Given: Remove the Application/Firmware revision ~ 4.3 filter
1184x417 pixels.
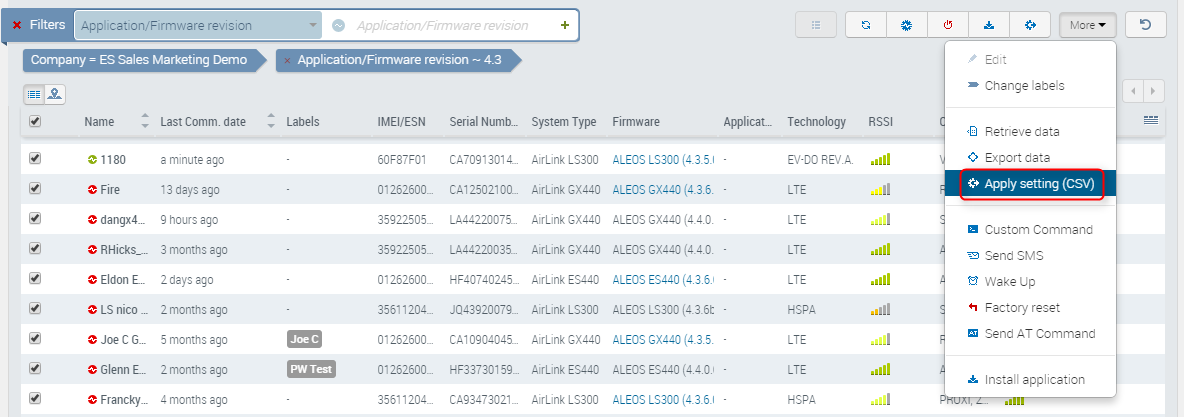Looking at the screenshot, I should point(288,60).
